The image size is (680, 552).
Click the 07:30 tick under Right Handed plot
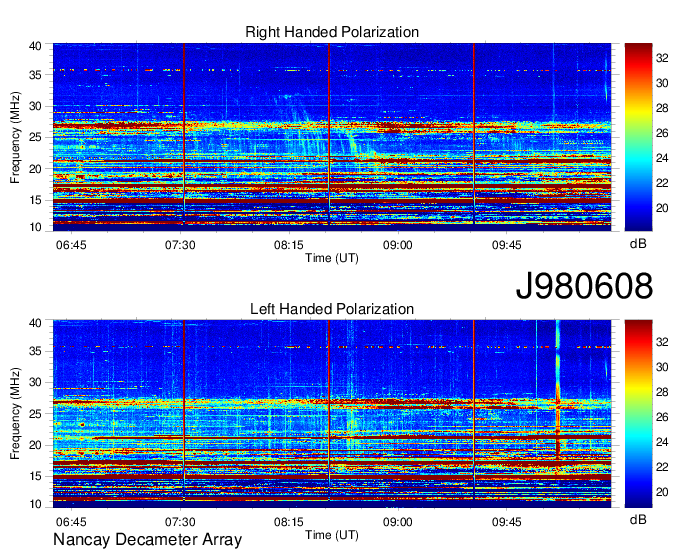point(180,245)
